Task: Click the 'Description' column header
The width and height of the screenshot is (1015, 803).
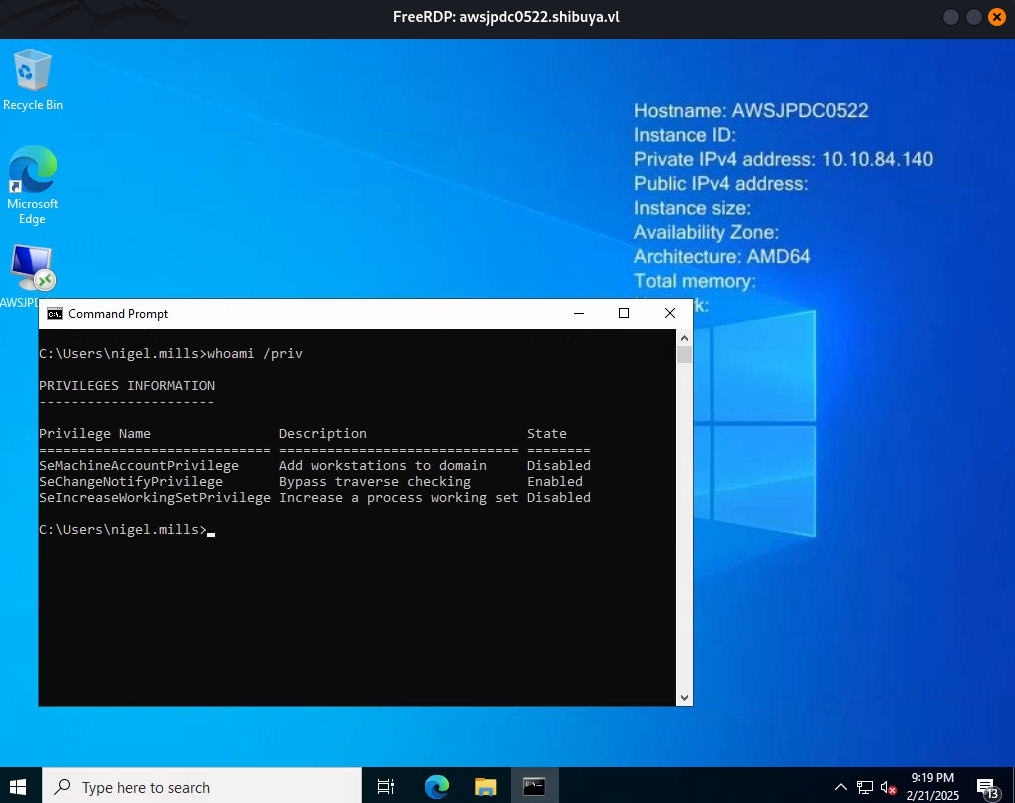Action: (x=322, y=434)
